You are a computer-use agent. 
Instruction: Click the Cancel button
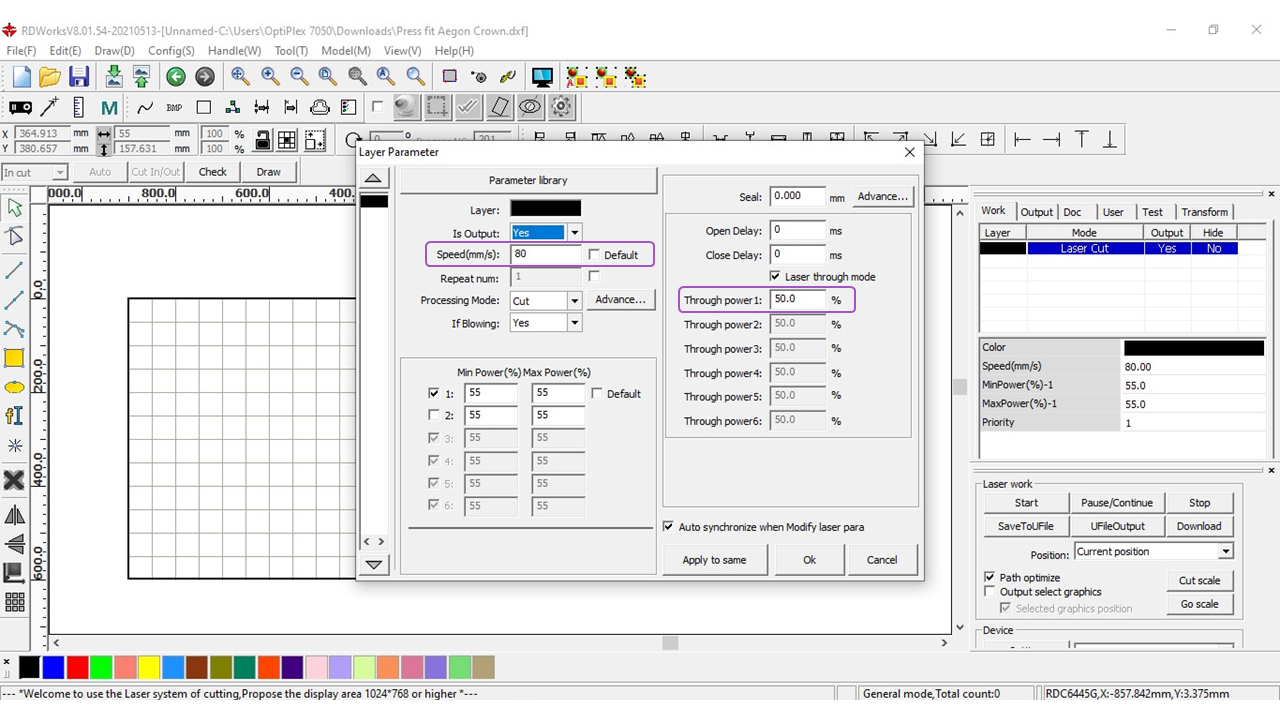(x=882, y=560)
